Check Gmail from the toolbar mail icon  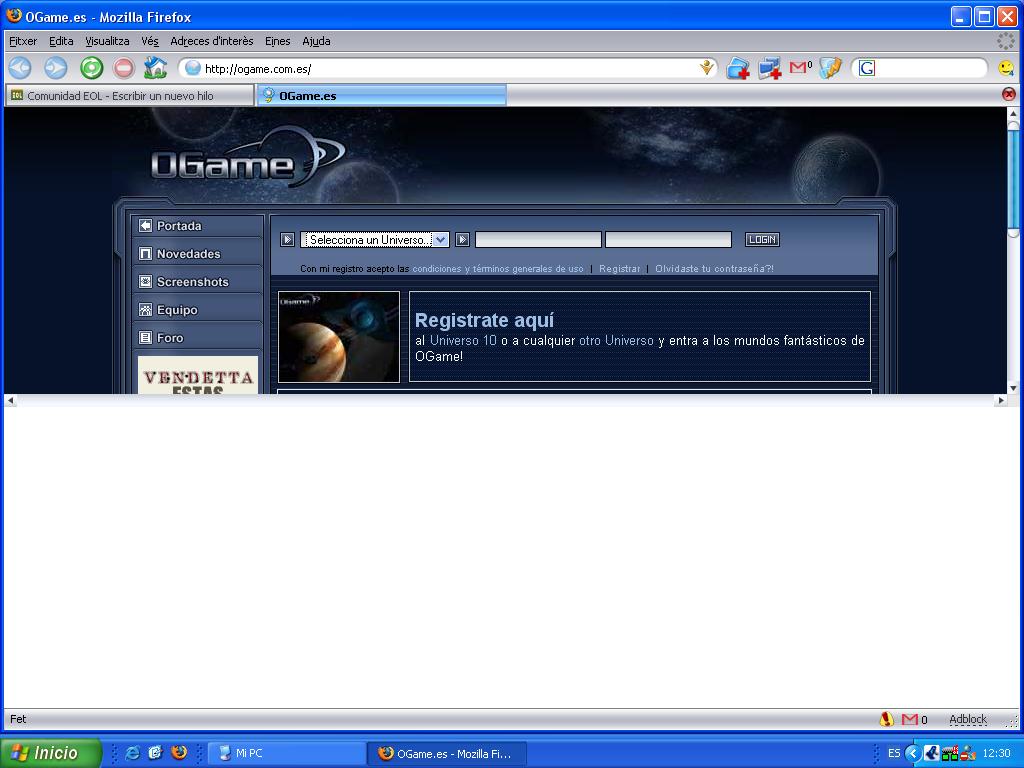[801, 67]
